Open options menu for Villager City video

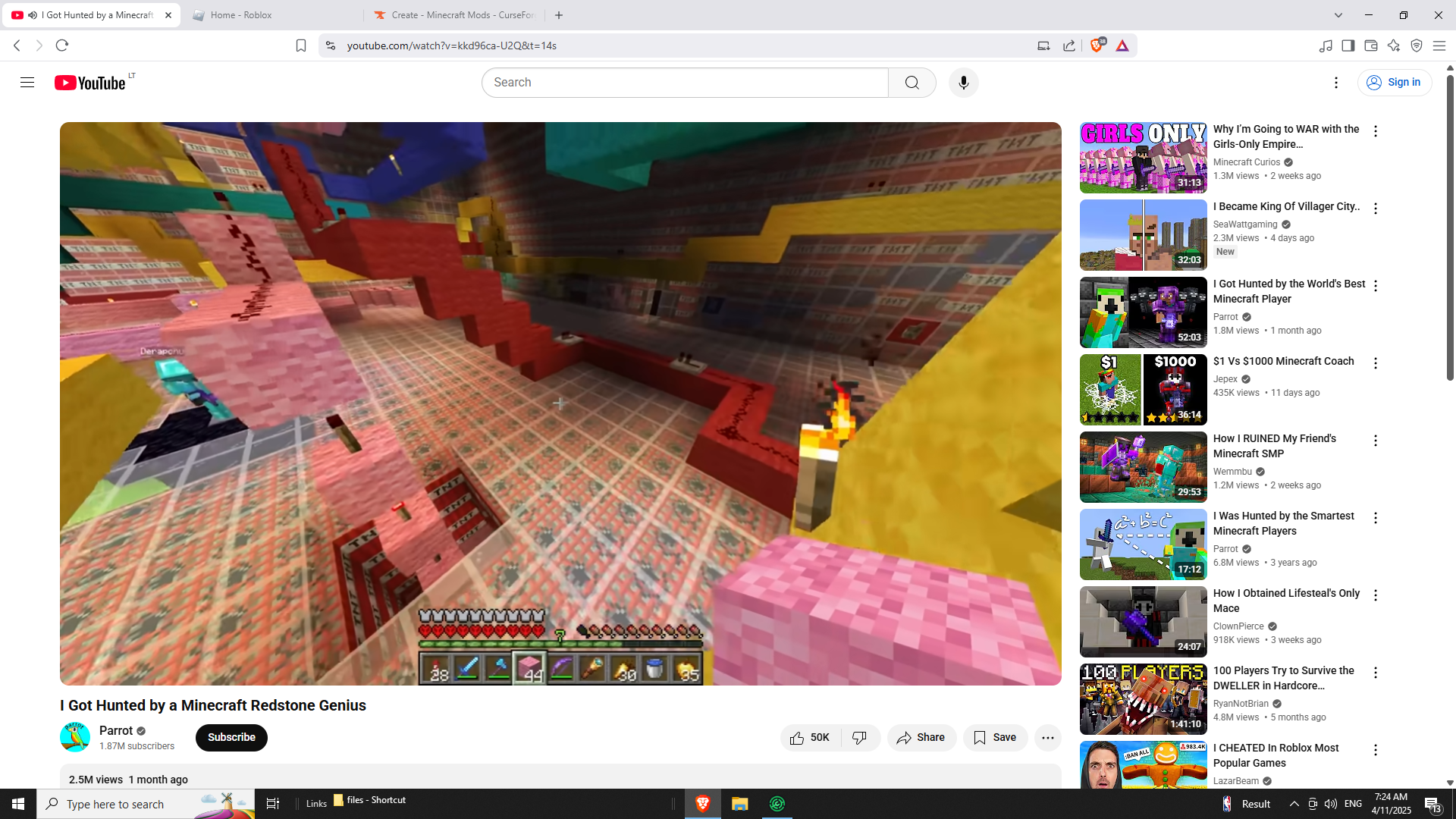(1375, 209)
